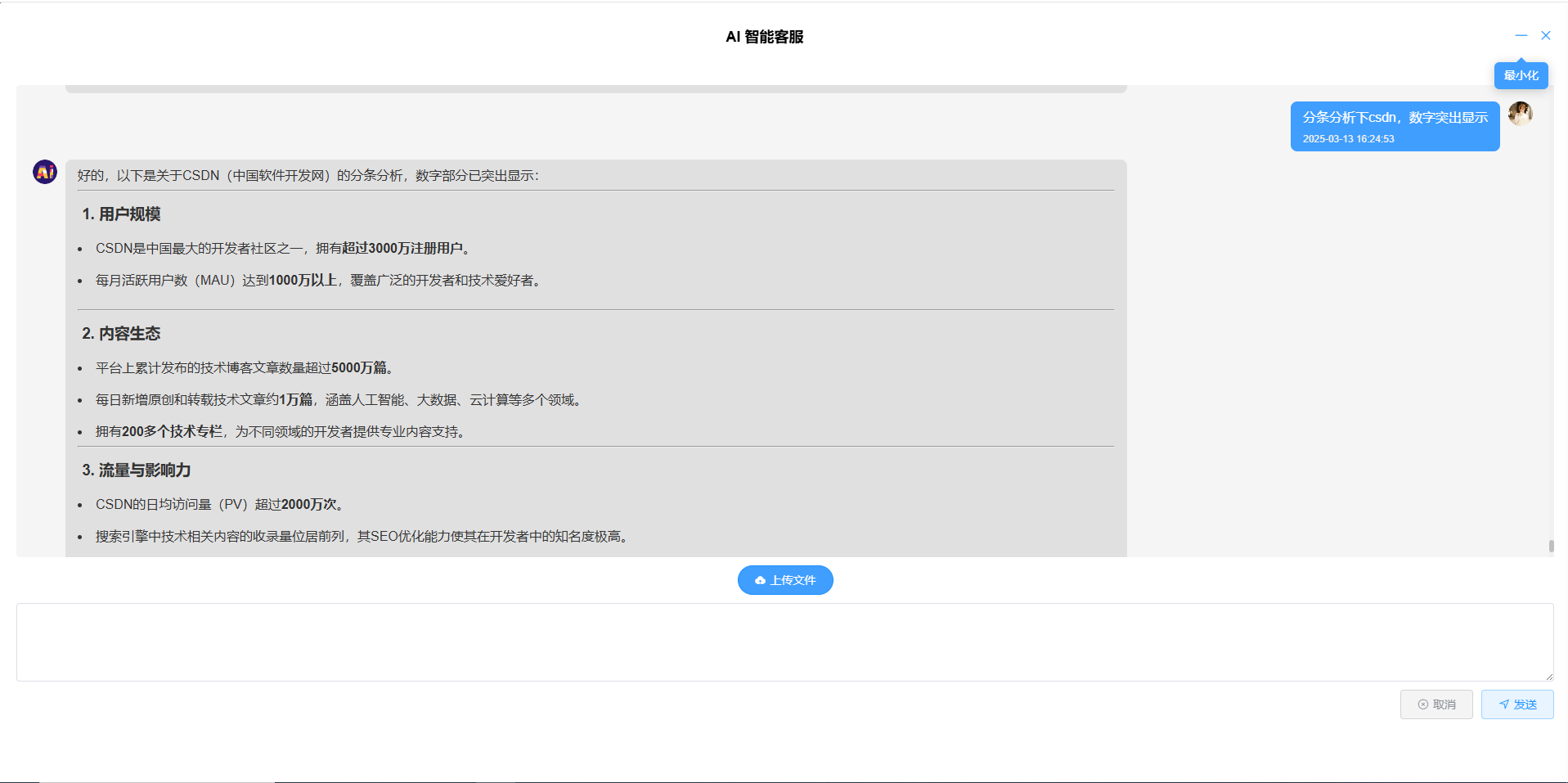Focus the message input text area
The image size is (1568, 783).
(x=785, y=642)
